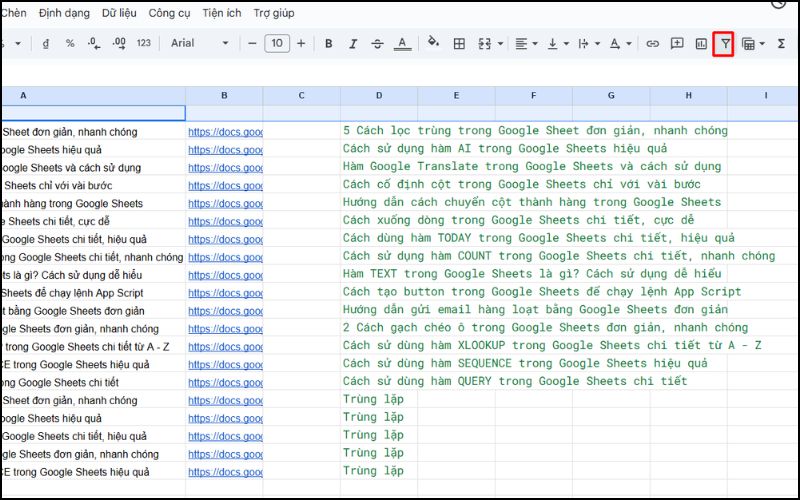This screenshot has width=800, height=500.
Task: Expand the merge cells dropdown arrow
Action: (x=499, y=44)
